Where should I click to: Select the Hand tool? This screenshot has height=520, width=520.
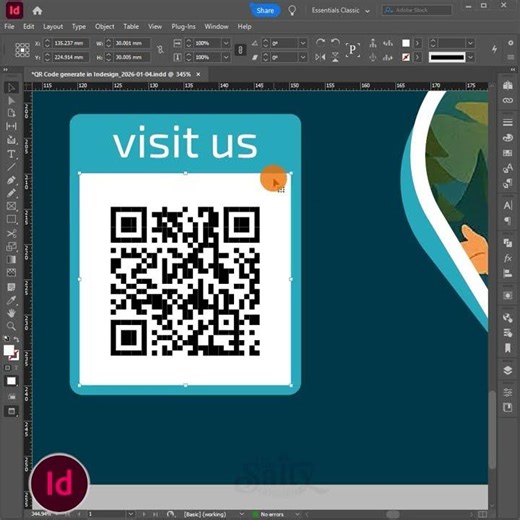11,313
